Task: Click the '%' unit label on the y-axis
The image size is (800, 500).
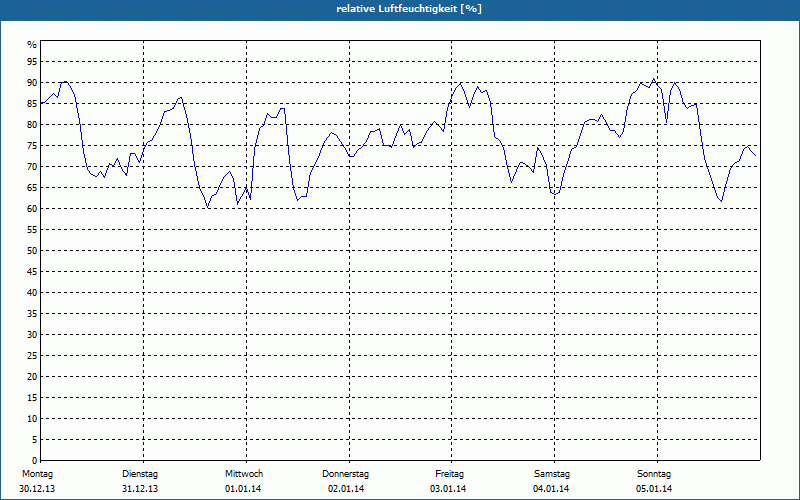Action: (x=32, y=45)
